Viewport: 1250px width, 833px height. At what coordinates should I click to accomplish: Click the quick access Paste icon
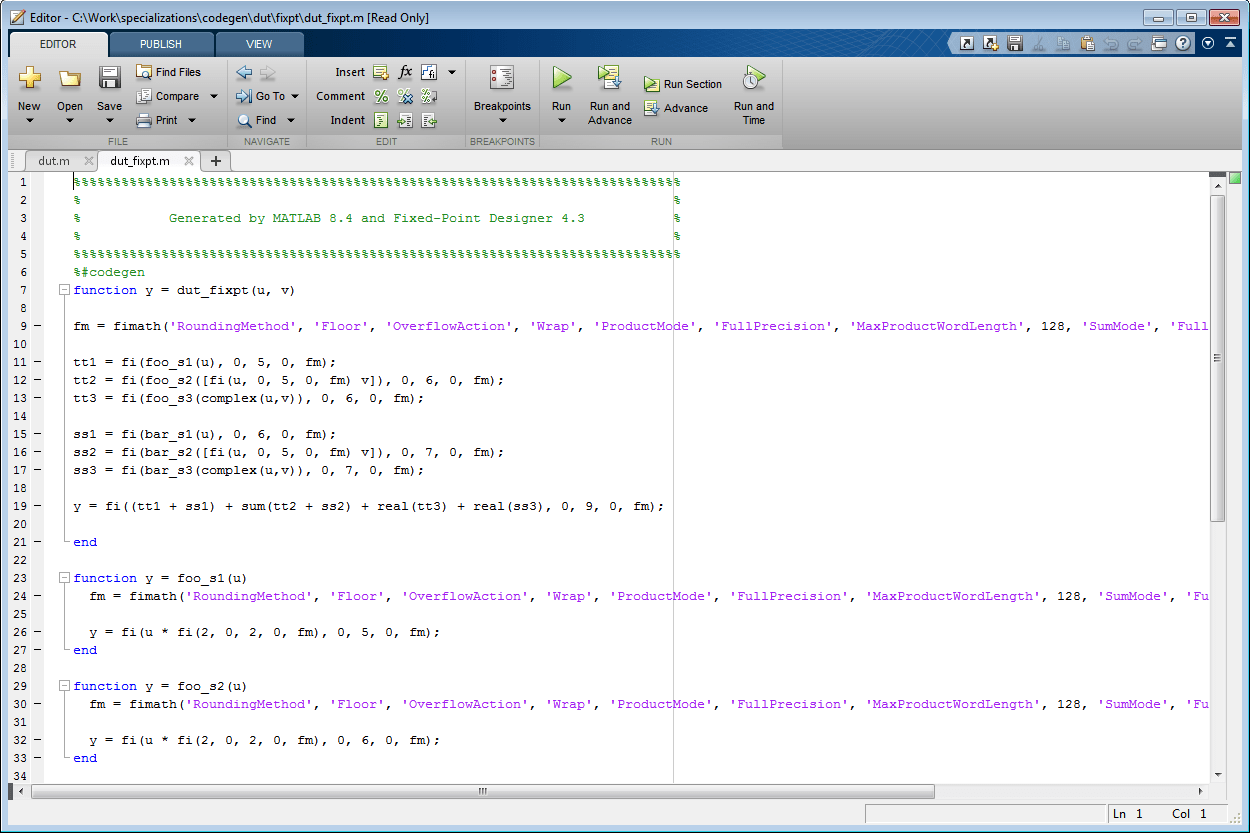click(1087, 43)
